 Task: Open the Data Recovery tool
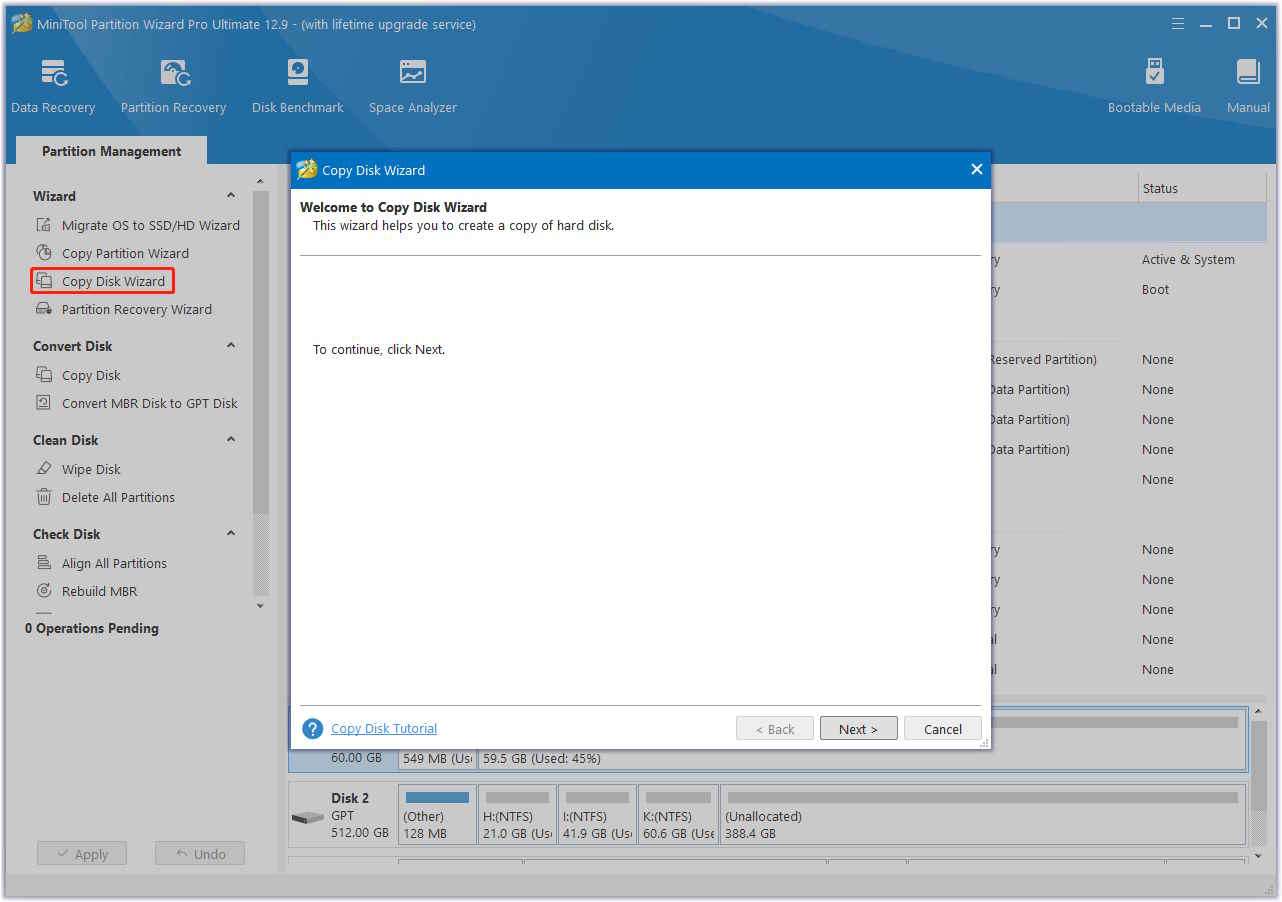[x=53, y=86]
